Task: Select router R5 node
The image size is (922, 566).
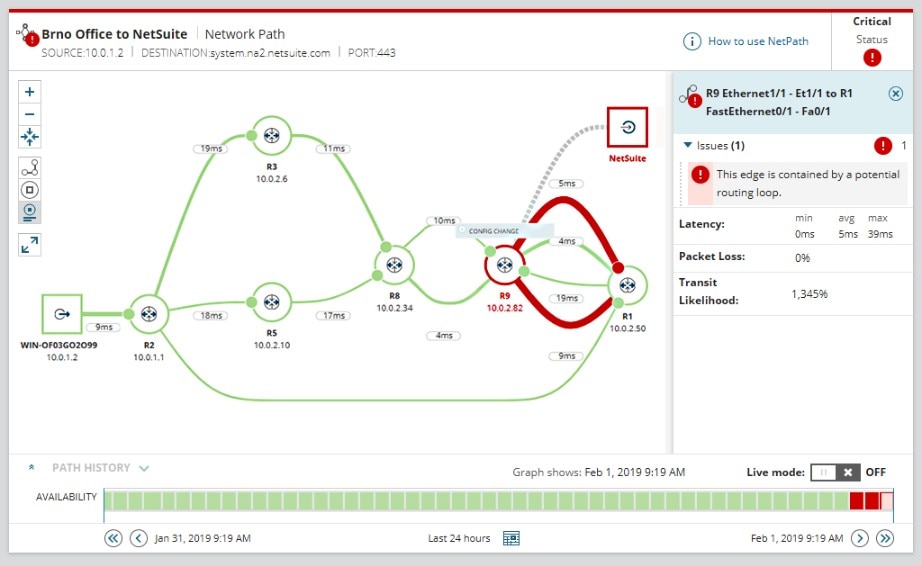Action: click(271, 302)
